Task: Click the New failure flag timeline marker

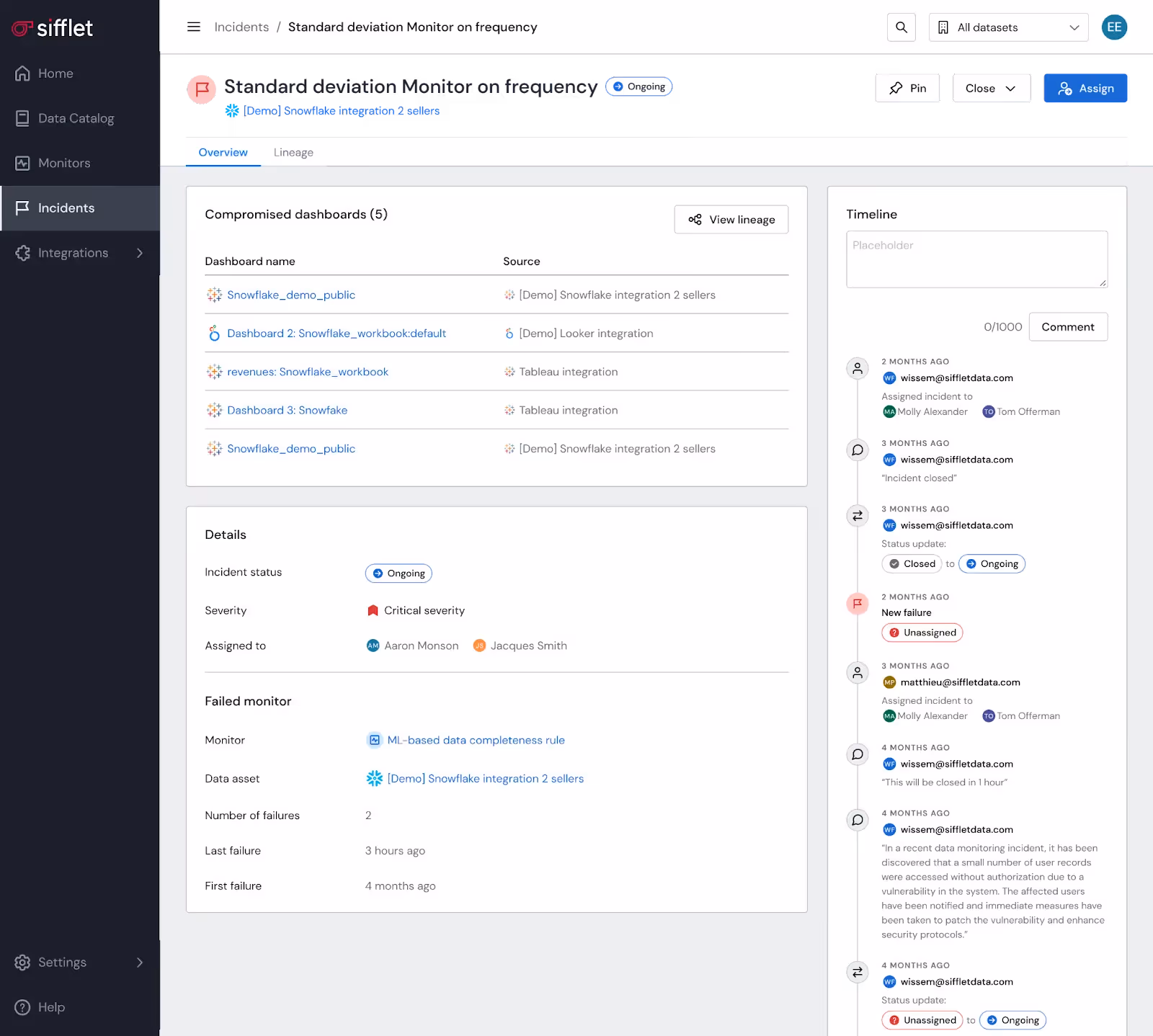Action: click(858, 604)
